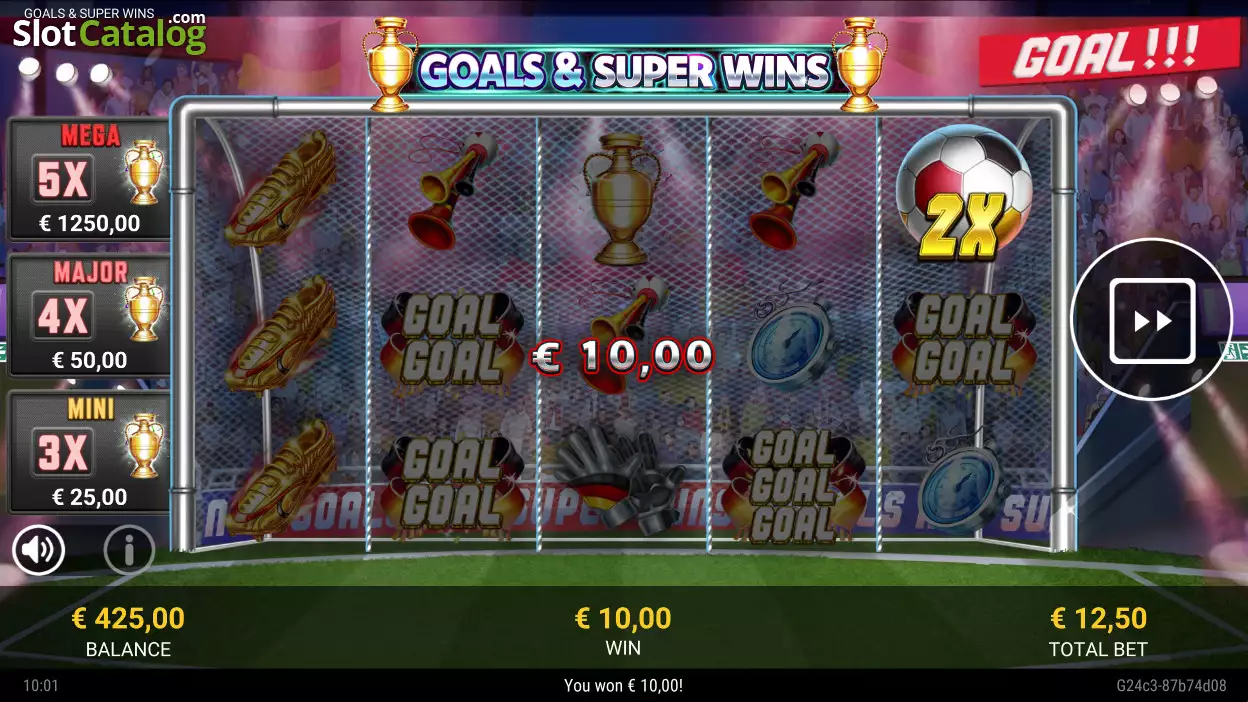Screen dimensions: 1248x702
Task: Click the Balance amount € 425,00
Action: 128,618
